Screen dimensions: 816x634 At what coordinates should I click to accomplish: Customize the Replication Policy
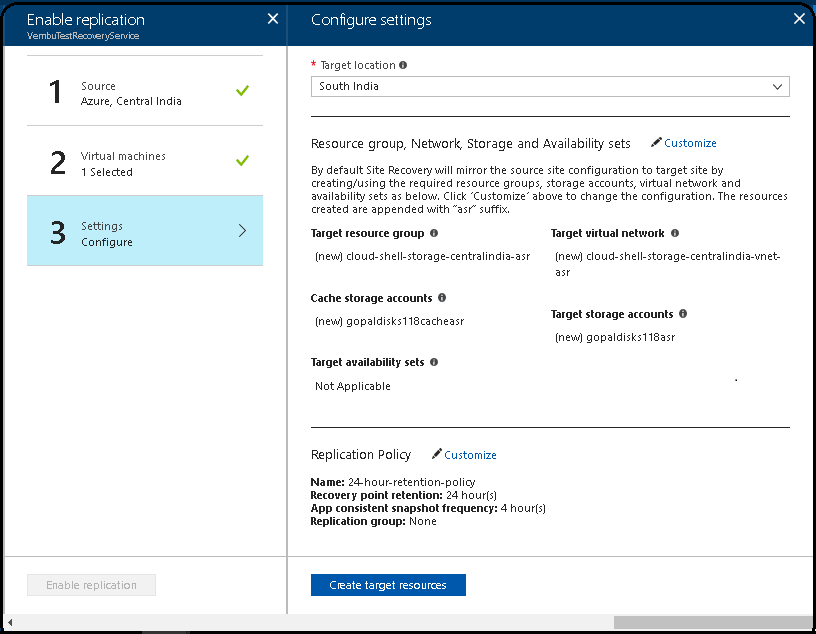point(470,455)
